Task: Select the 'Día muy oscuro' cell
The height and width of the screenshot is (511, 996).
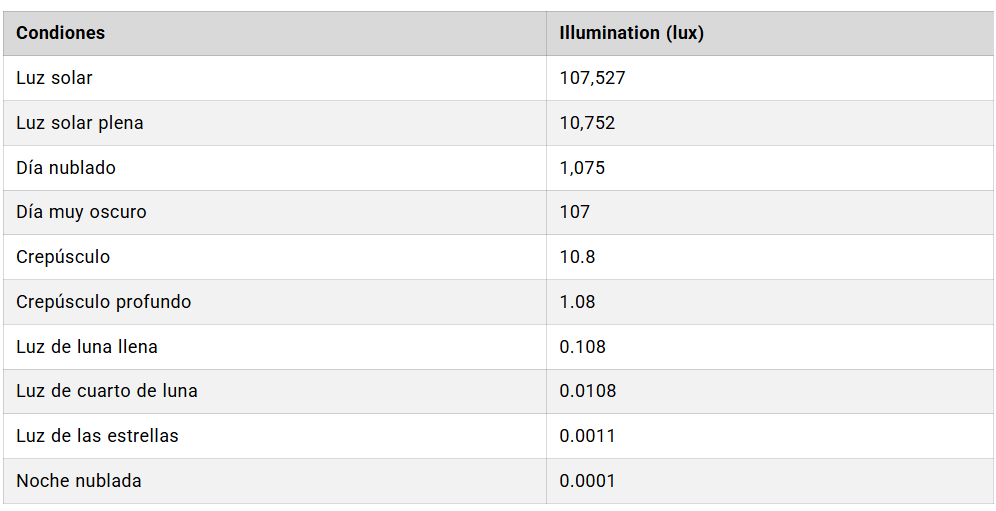Action: click(81, 212)
